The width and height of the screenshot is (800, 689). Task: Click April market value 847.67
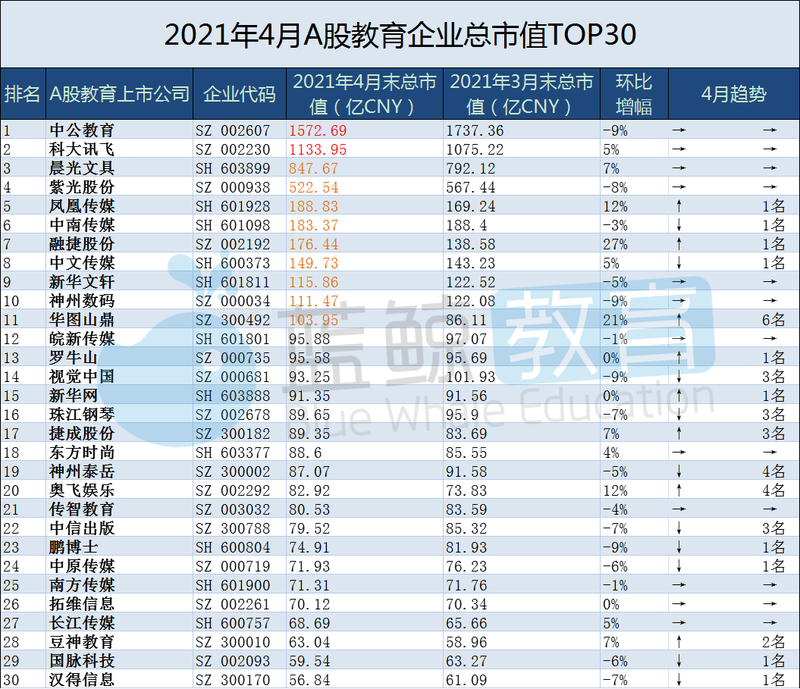point(314,168)
